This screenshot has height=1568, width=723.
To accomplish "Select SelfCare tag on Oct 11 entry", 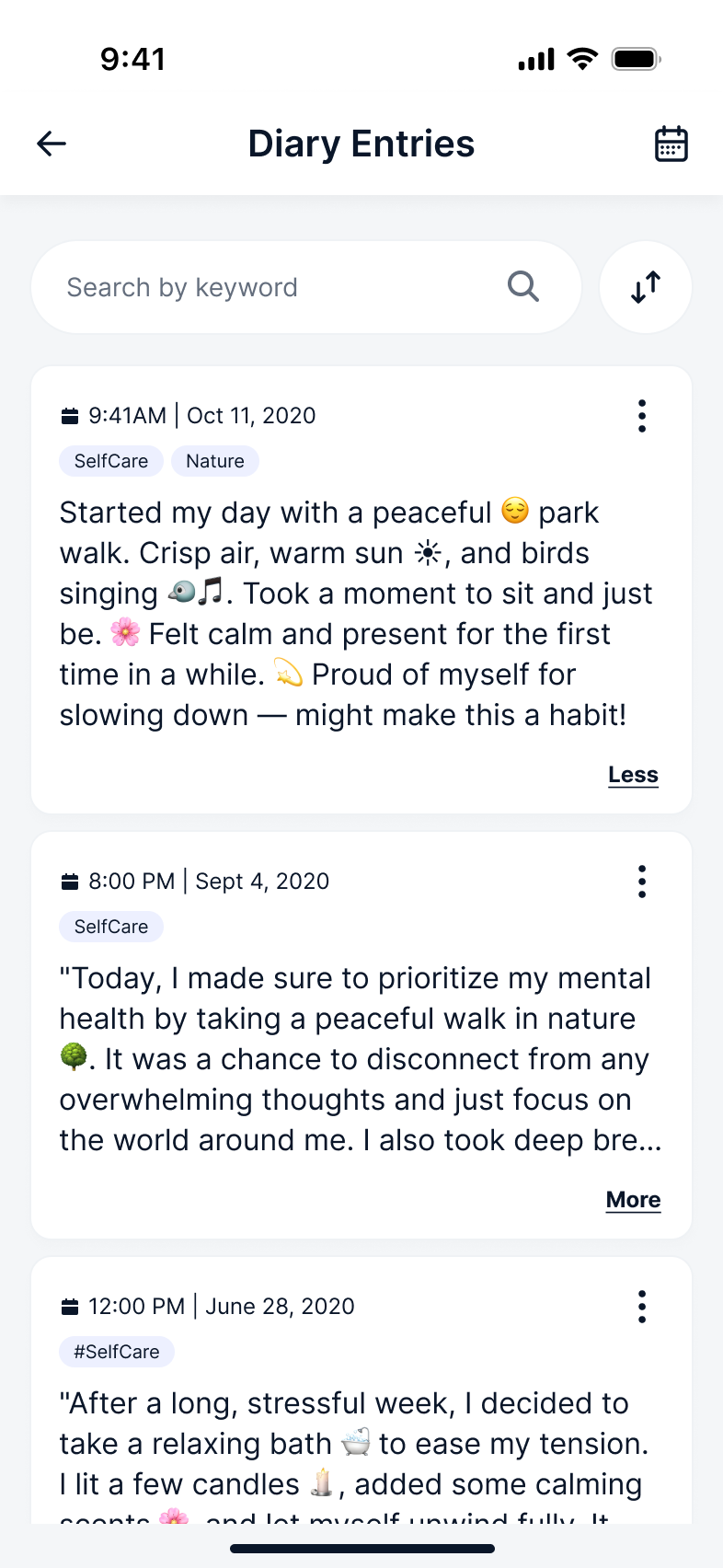I will click(111, 461).
